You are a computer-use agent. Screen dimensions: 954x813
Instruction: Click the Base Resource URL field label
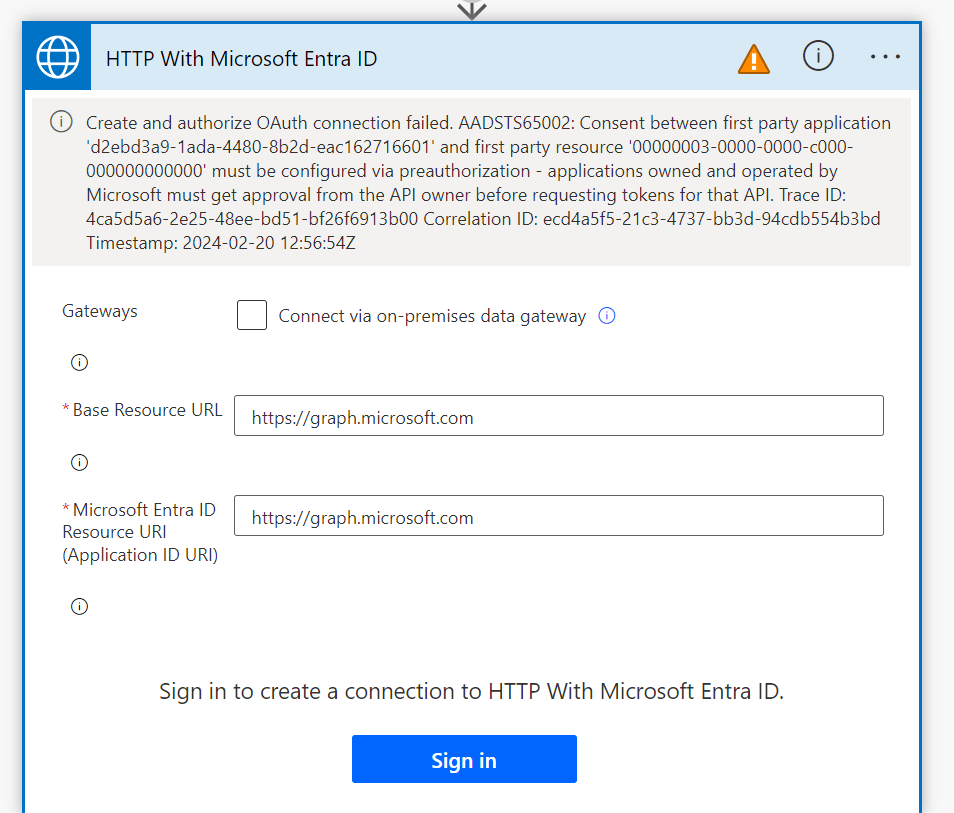147,410
